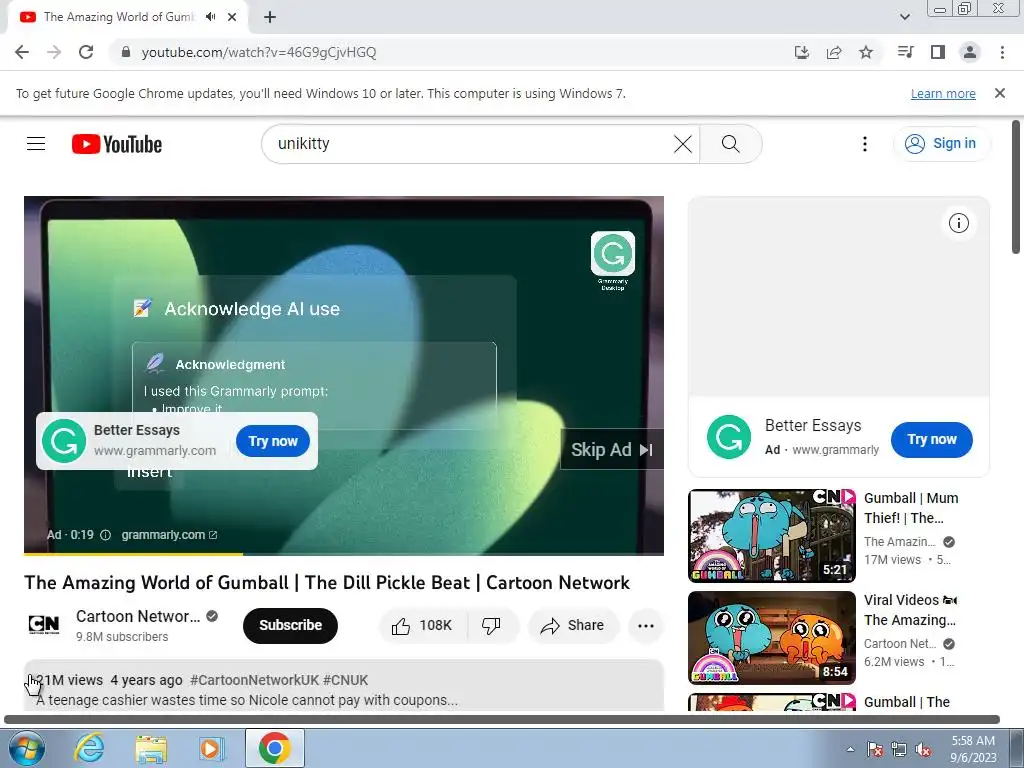This screenshot has height=768, width=1024.
Task: Open the Cartoon Network channel avatar
Action: pos(44,625)
